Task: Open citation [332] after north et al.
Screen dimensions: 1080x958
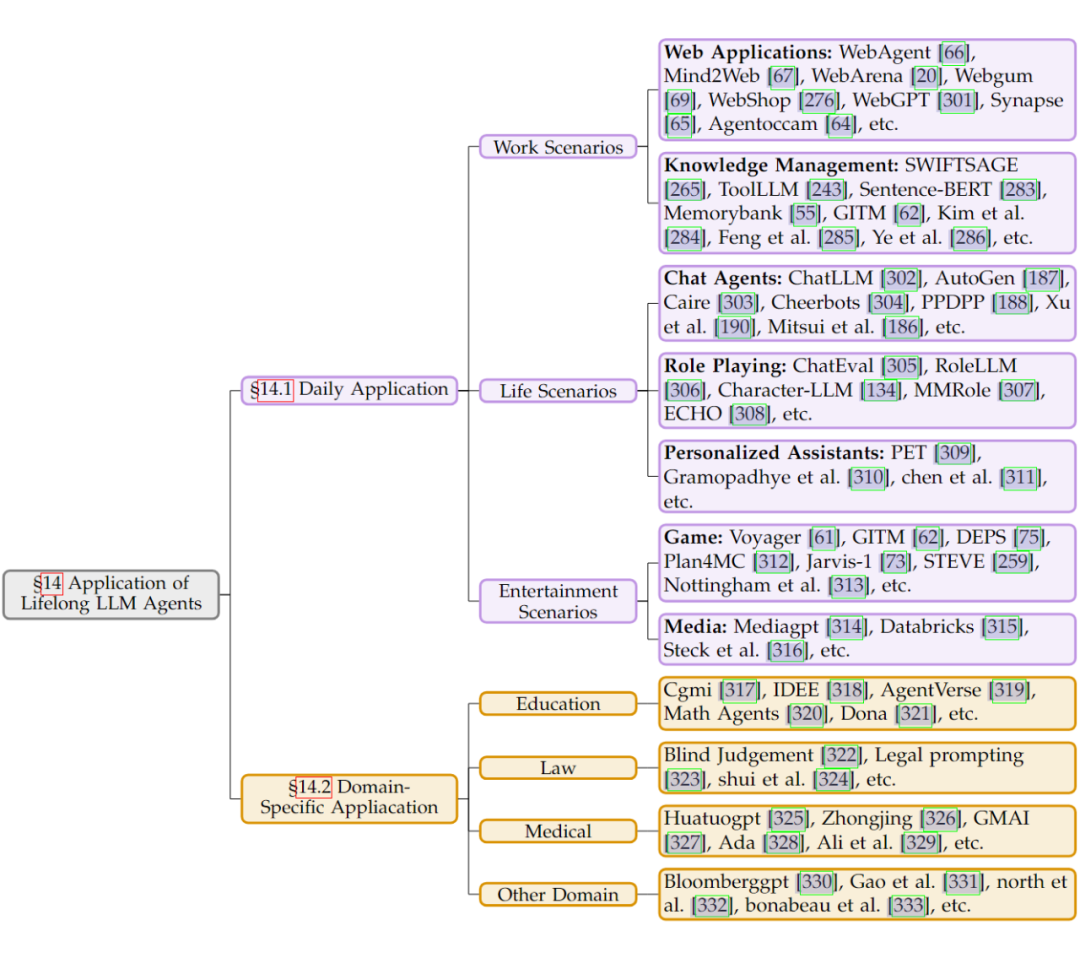Action: tap(712, 906)
